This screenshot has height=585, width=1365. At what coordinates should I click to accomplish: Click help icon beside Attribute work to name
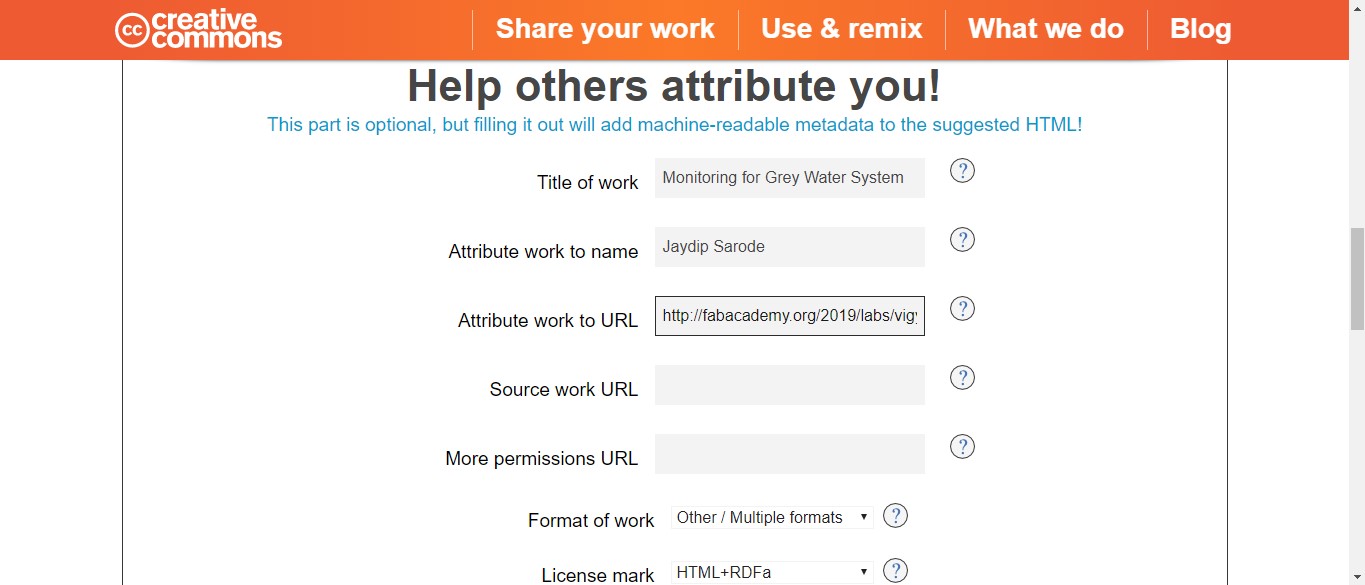coord(962,240)
